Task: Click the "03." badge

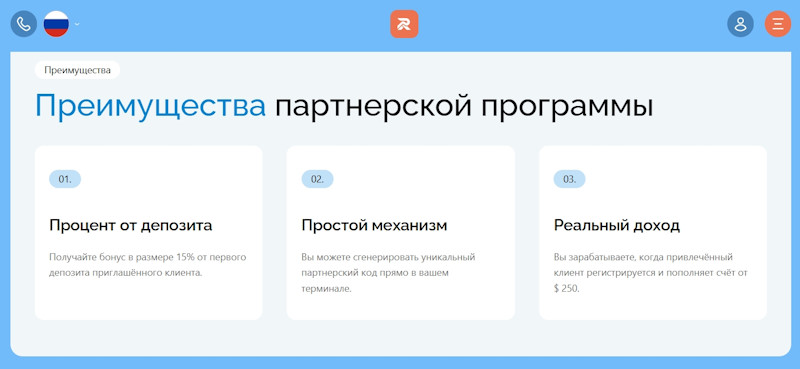Action: pos(569,179)
